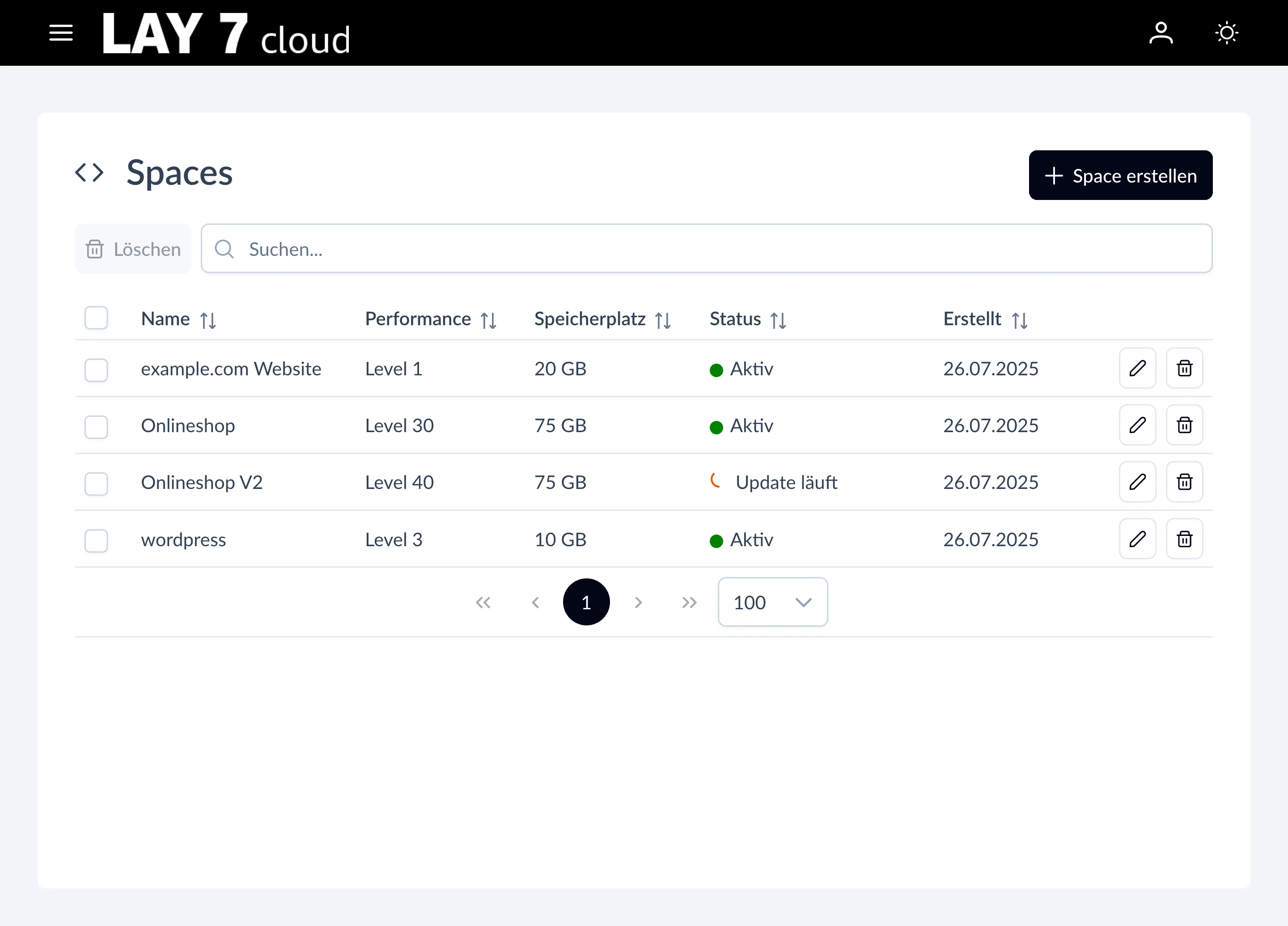Edit the wordpress space
The height and width of the screenshot is (926, 1288).
(x=1137, y=539)
